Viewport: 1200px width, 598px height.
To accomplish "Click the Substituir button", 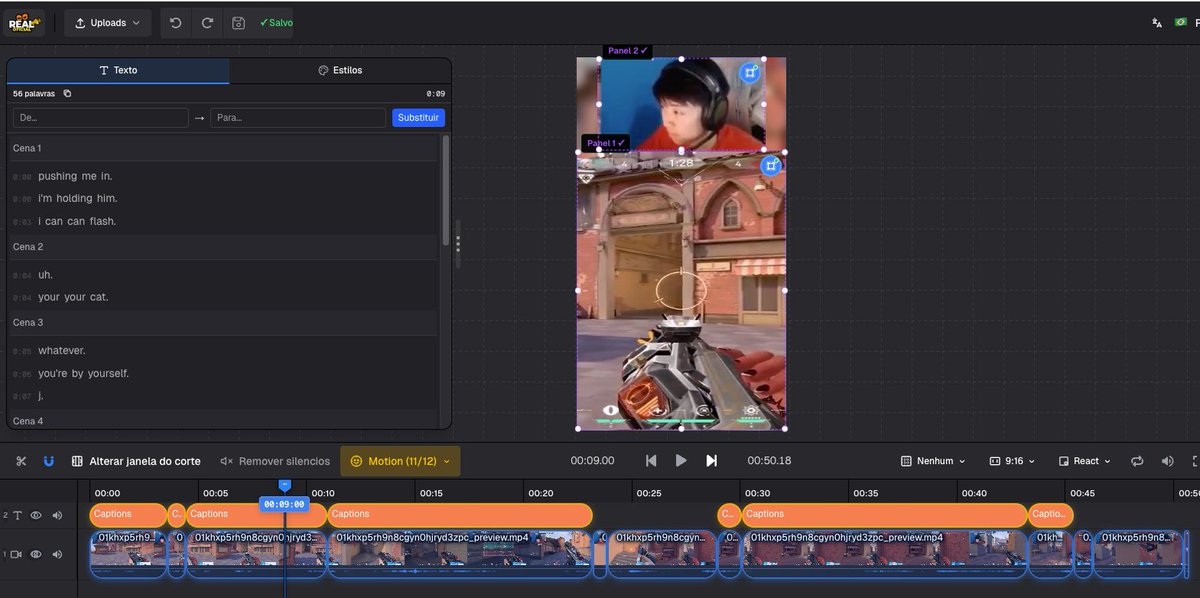I will click(x=418, y=117).
